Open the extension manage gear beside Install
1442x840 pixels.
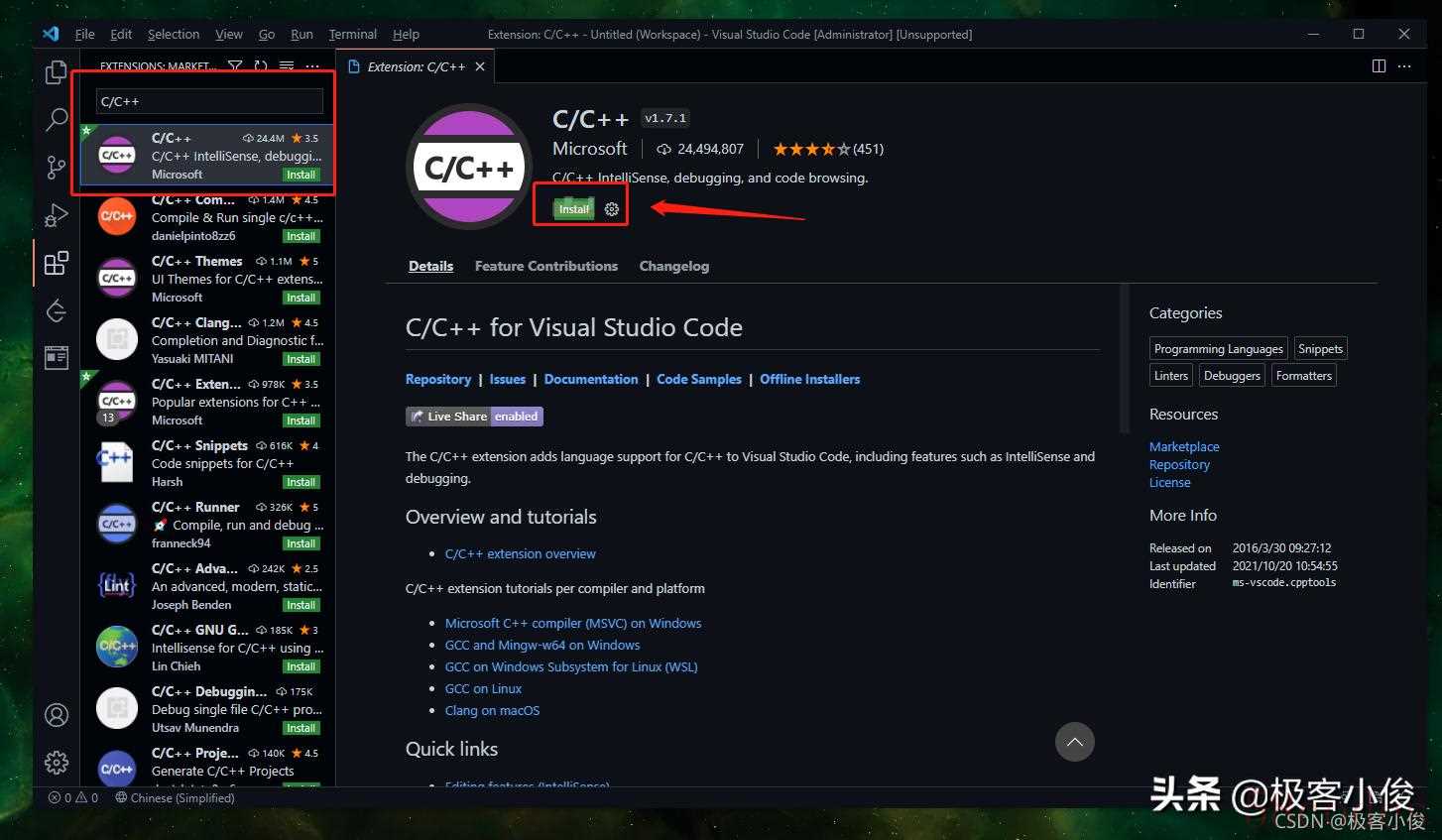tap(612, 209)
